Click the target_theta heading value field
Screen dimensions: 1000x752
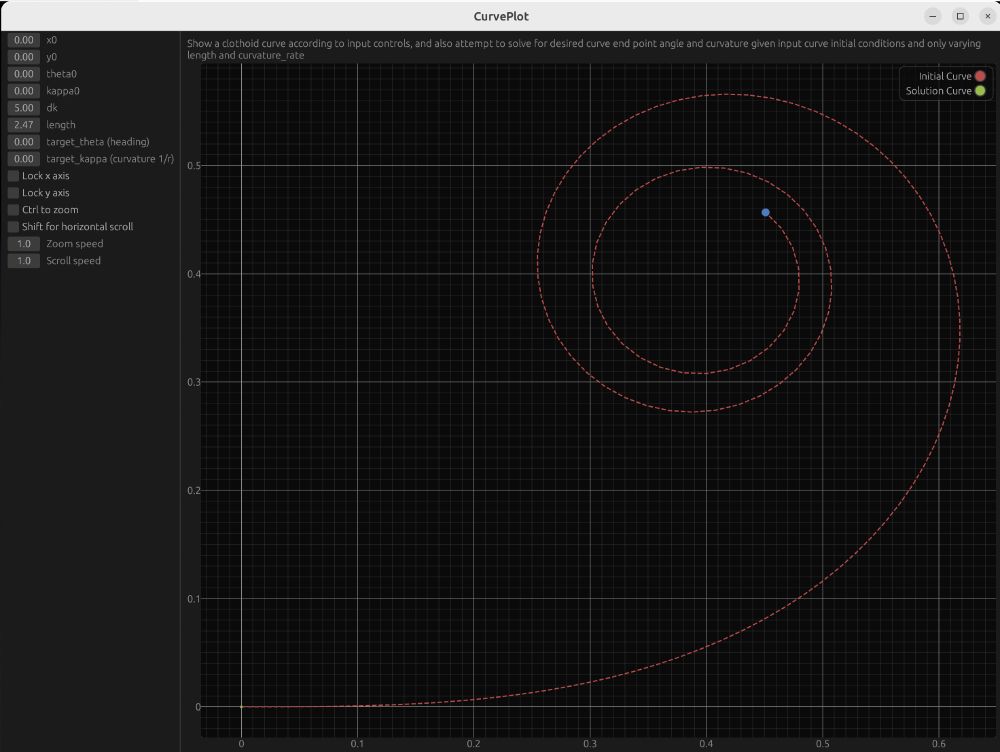click(24, 142)
